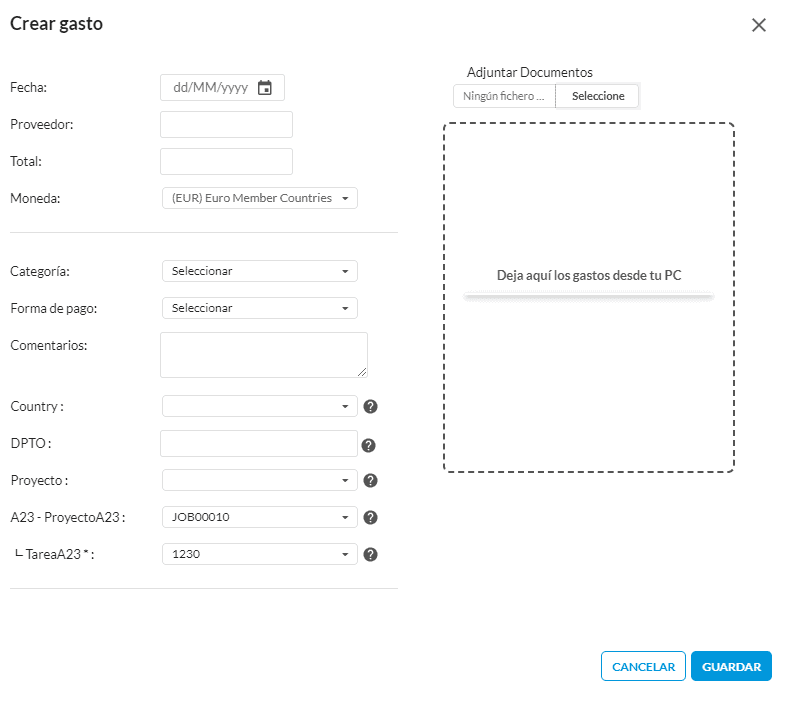Viewport: 786px width, 707px height.
Task: Click help icon beside TareaA23 dropdown
Action: pos(370,555)
